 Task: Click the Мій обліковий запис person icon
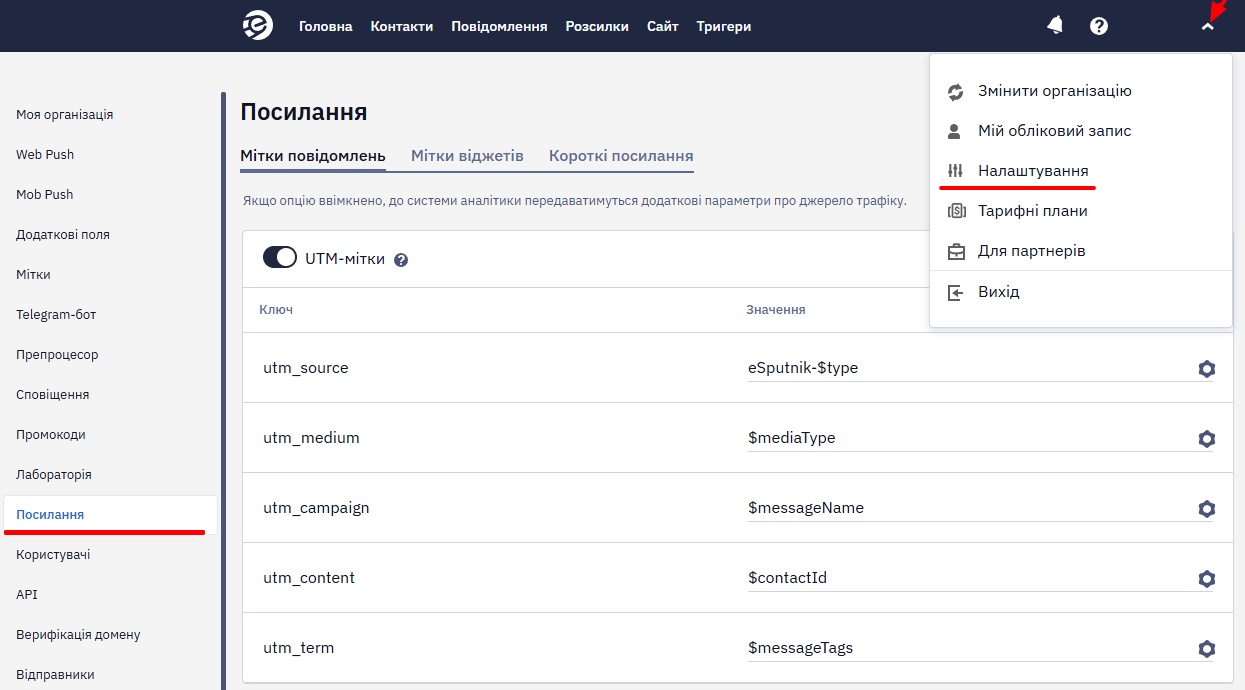(955, 131)
